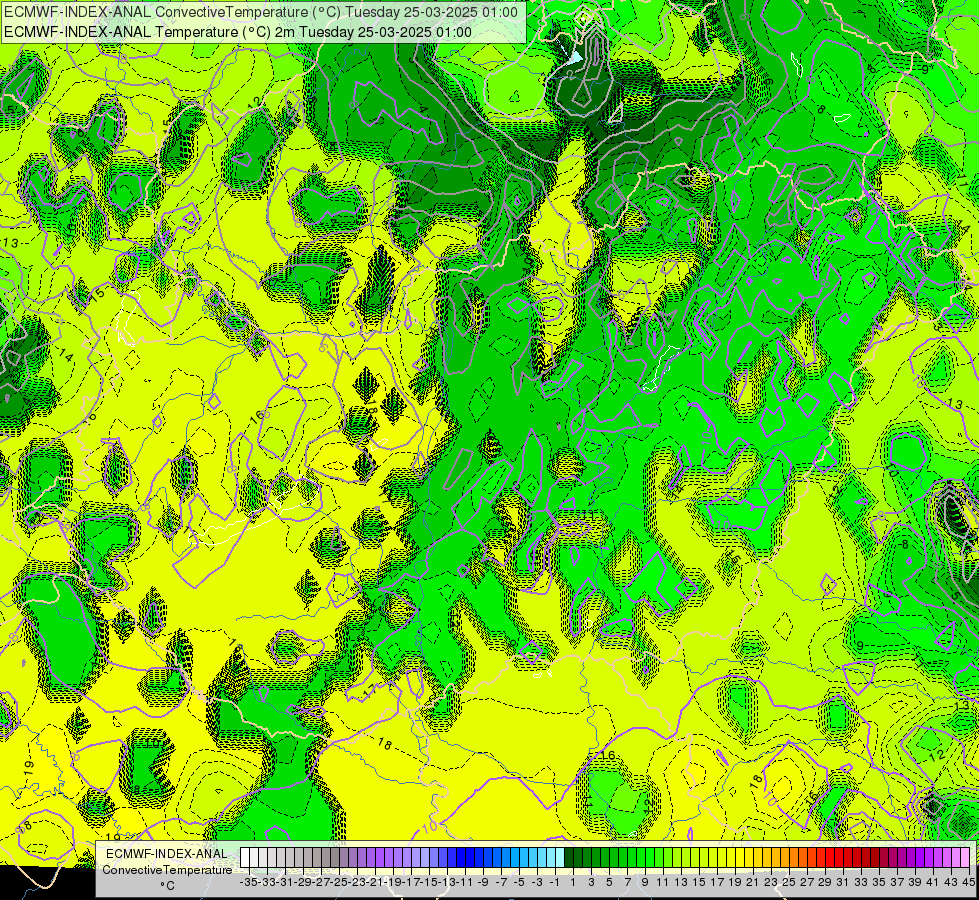Image resolution: width=979 pixels, height=900 pixels.
Task: Select the dark blue legend swatch above -11
Action: click(460, 857)
